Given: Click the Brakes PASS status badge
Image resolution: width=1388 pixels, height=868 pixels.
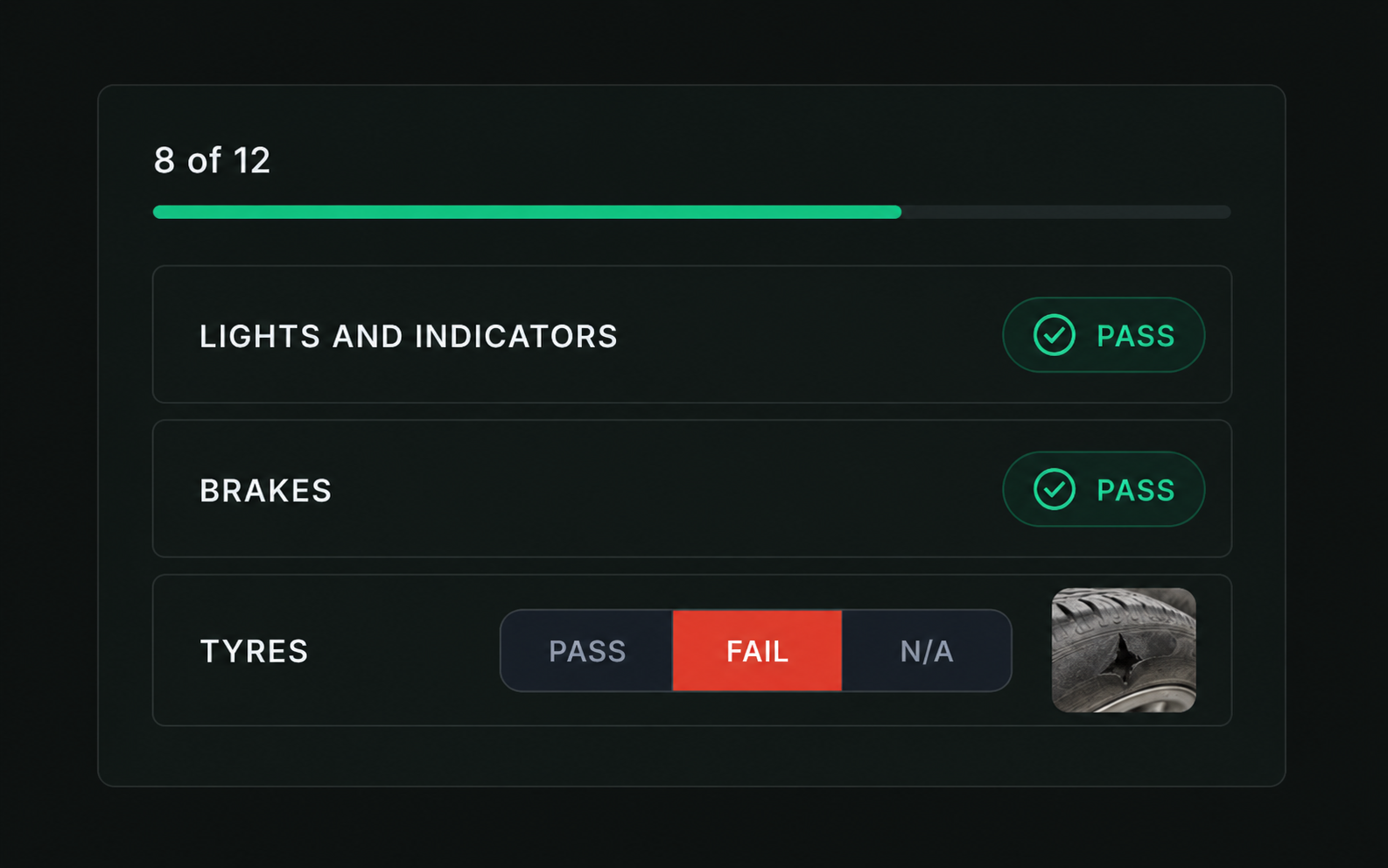Looking at the screenshot, I should pos(1104,489).
